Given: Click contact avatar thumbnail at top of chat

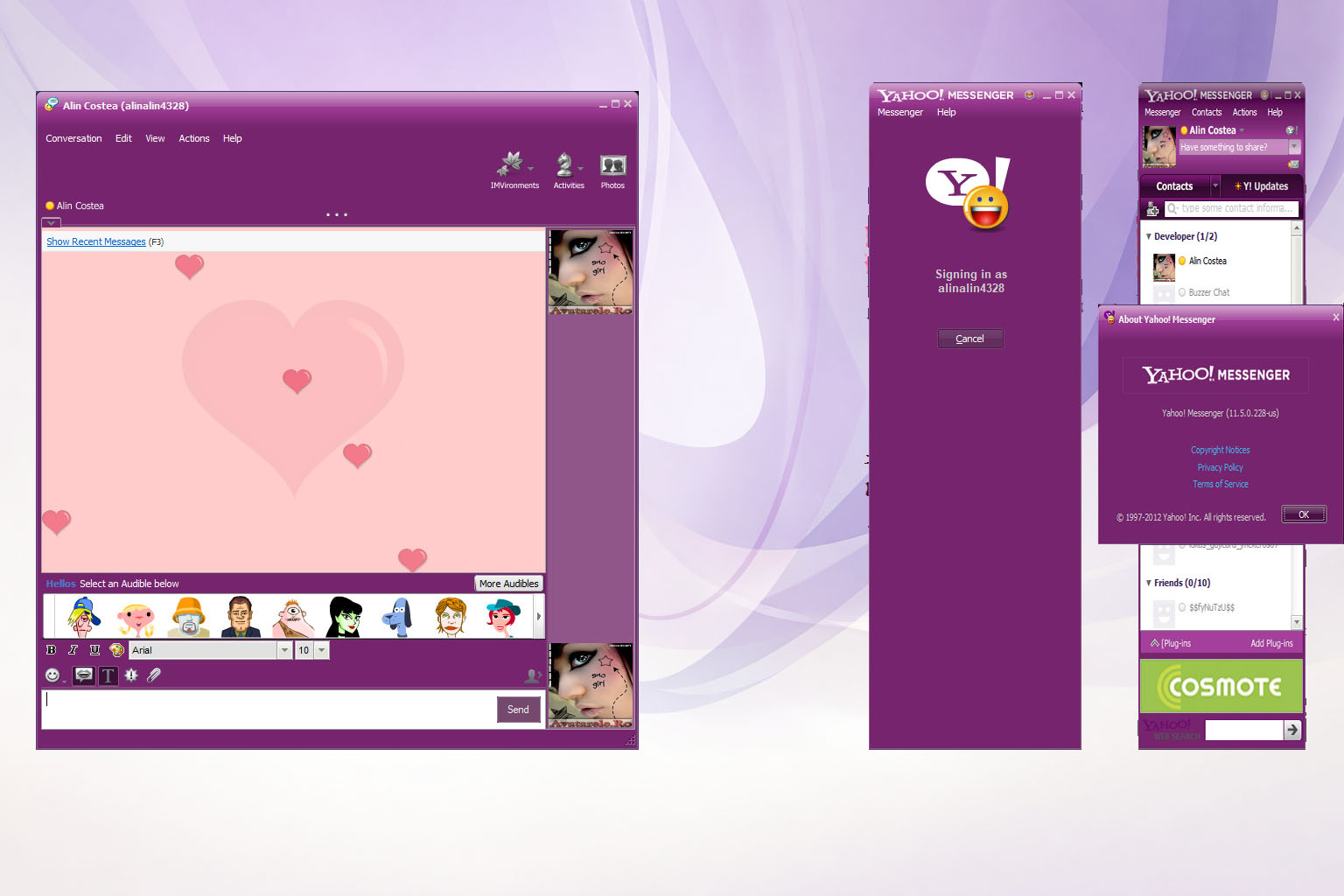Looking at the screenshot, I should pyautogui.click(x=591, y=272).
